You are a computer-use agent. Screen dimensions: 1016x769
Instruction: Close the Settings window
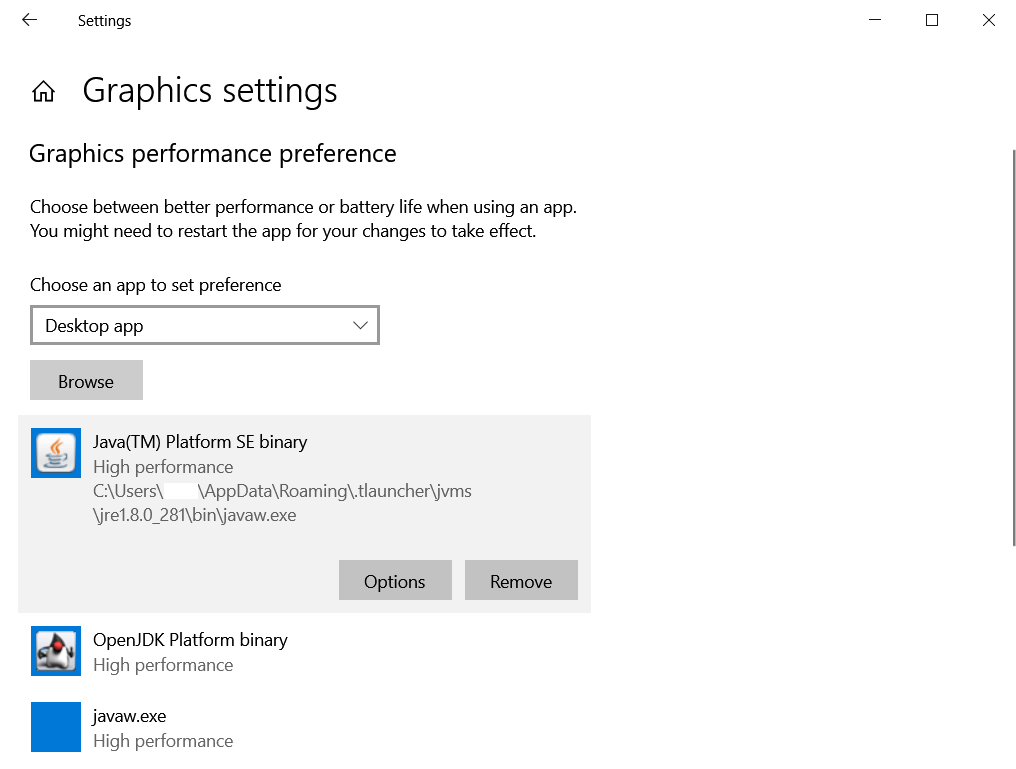tap(988, 20)
